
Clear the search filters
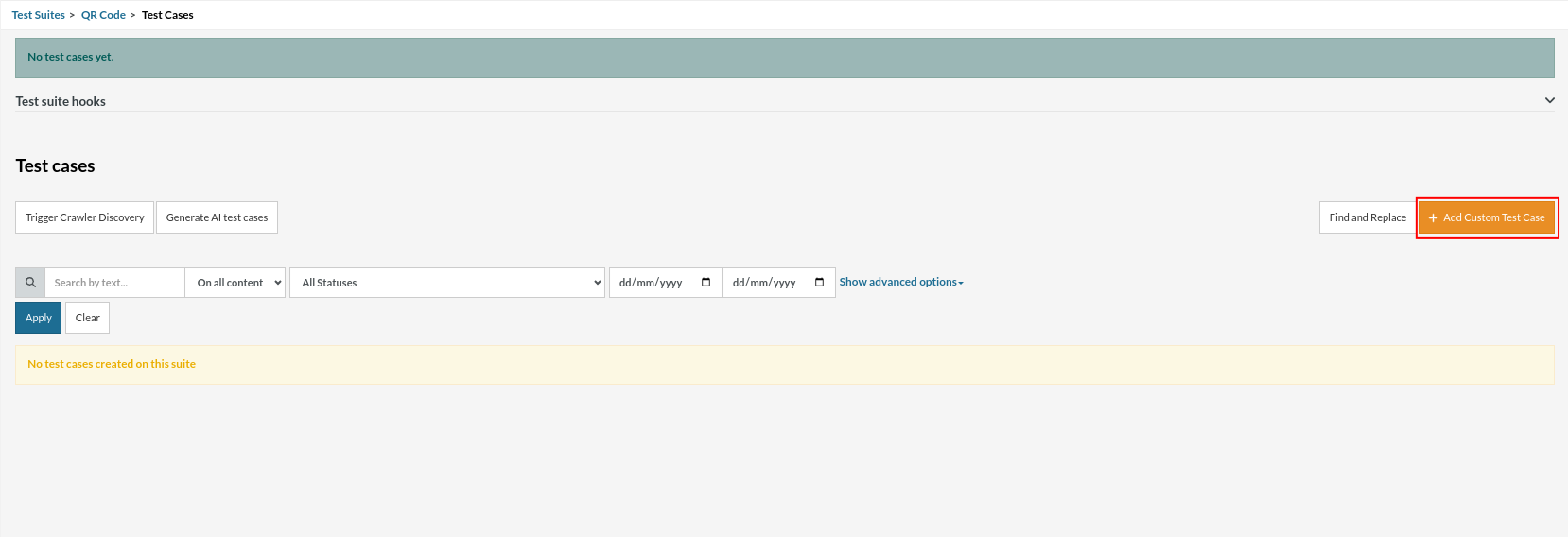coord(87,318)
